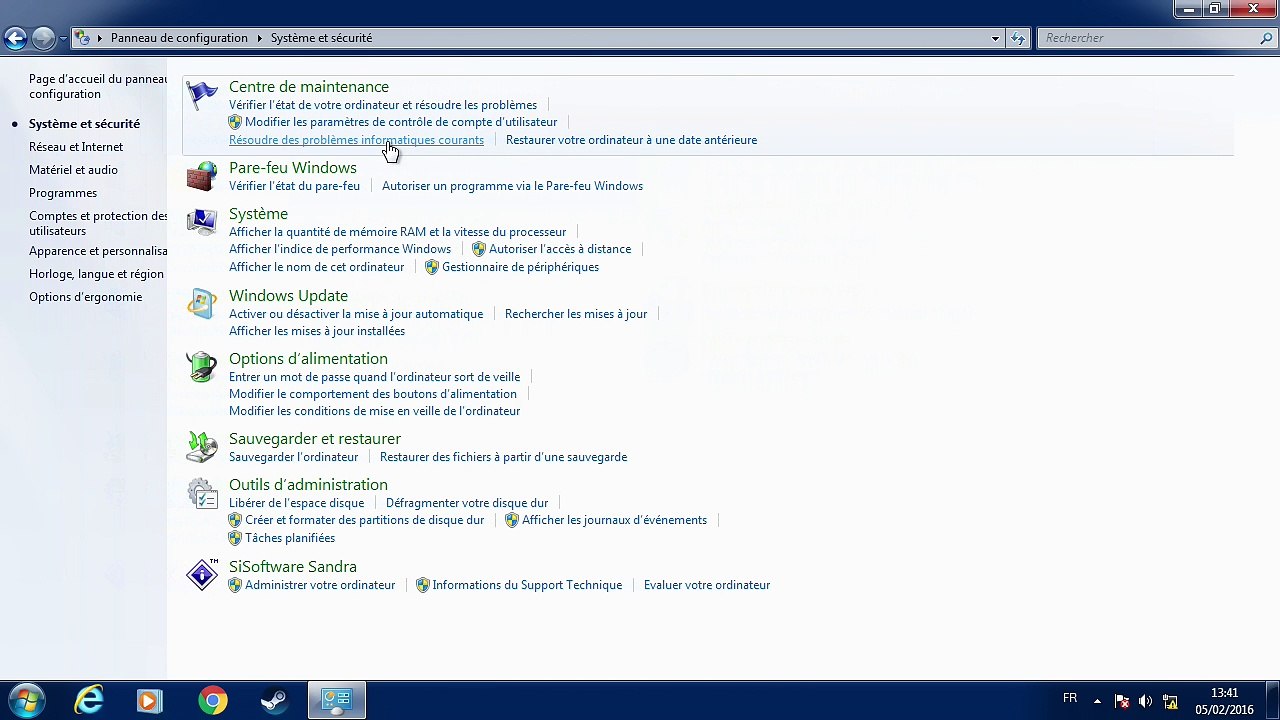Click Evaluer votre ordinateur

click(707, 585)
